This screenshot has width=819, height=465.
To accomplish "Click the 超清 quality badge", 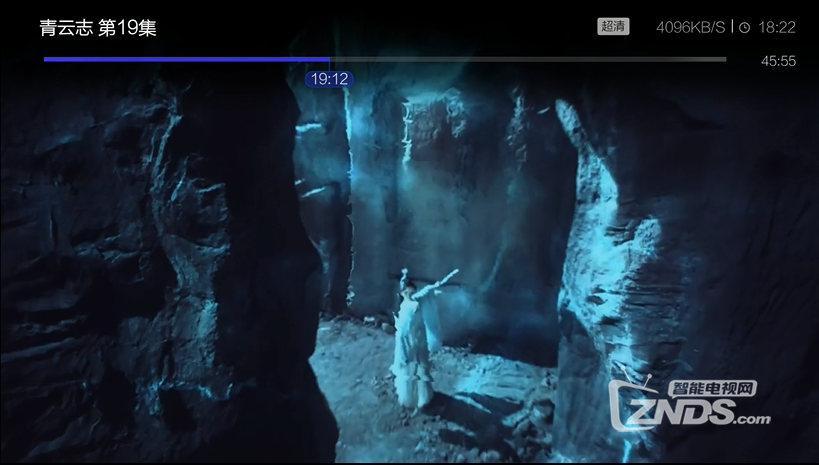I will [613, 27].
